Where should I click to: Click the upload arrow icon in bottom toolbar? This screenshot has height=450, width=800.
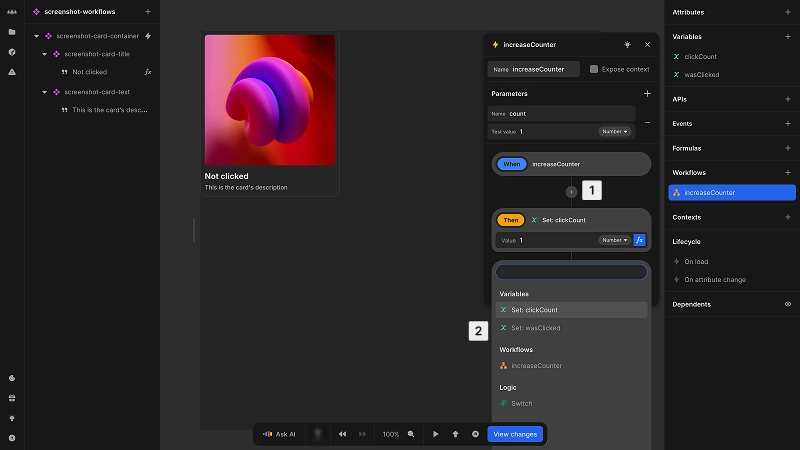455,434
